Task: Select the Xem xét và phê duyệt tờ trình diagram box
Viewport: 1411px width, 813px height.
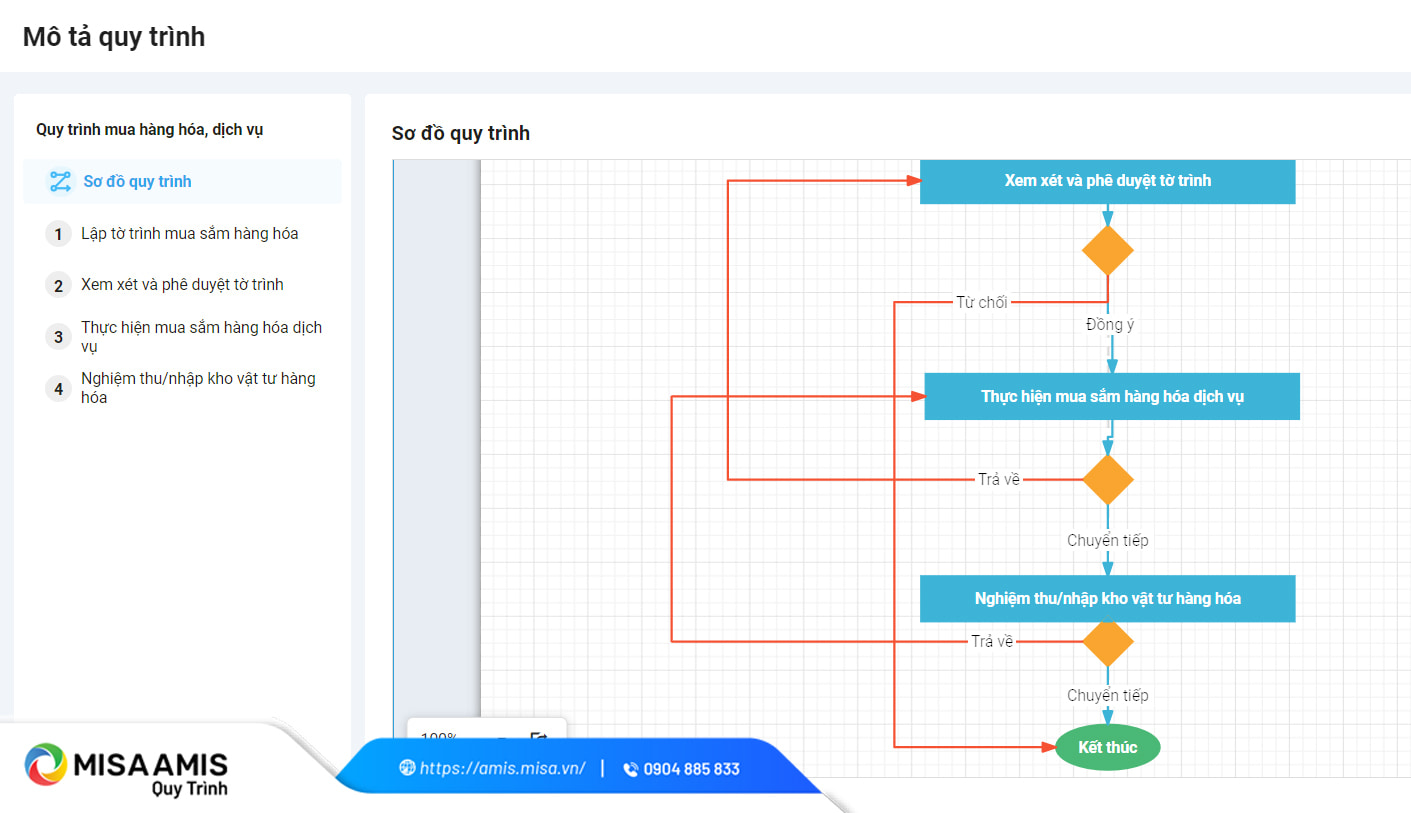Action: pyautogui.click(x=1108, y=181)
